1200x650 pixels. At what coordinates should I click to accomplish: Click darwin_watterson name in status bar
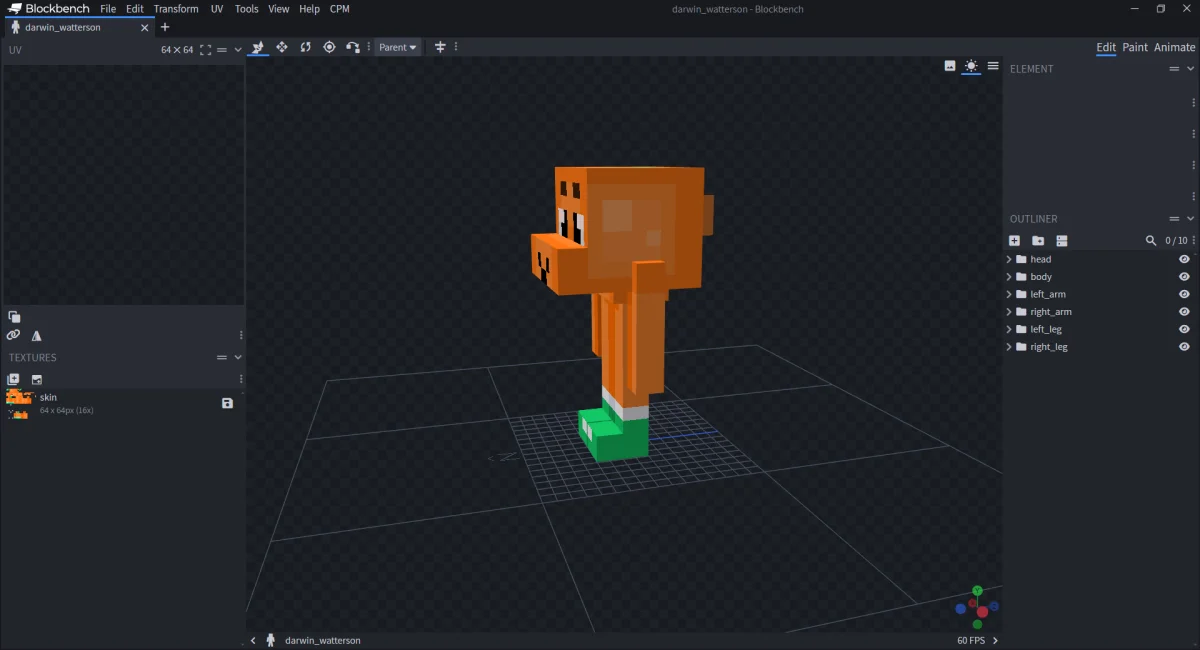pyautogui.click(x=323, y=640)
